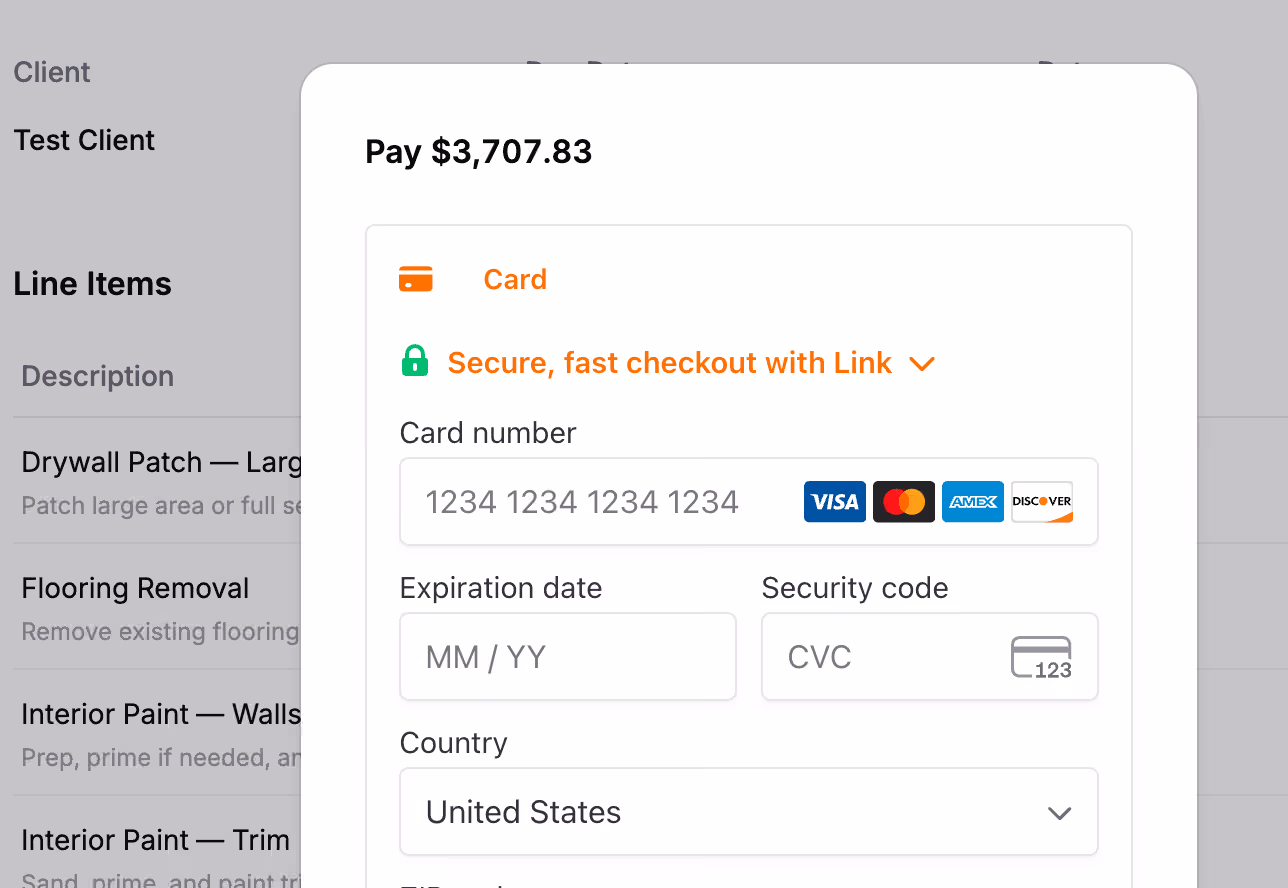Click the green Link padlock icon
Screen dimensions: 1288x888
pos(415,362)
